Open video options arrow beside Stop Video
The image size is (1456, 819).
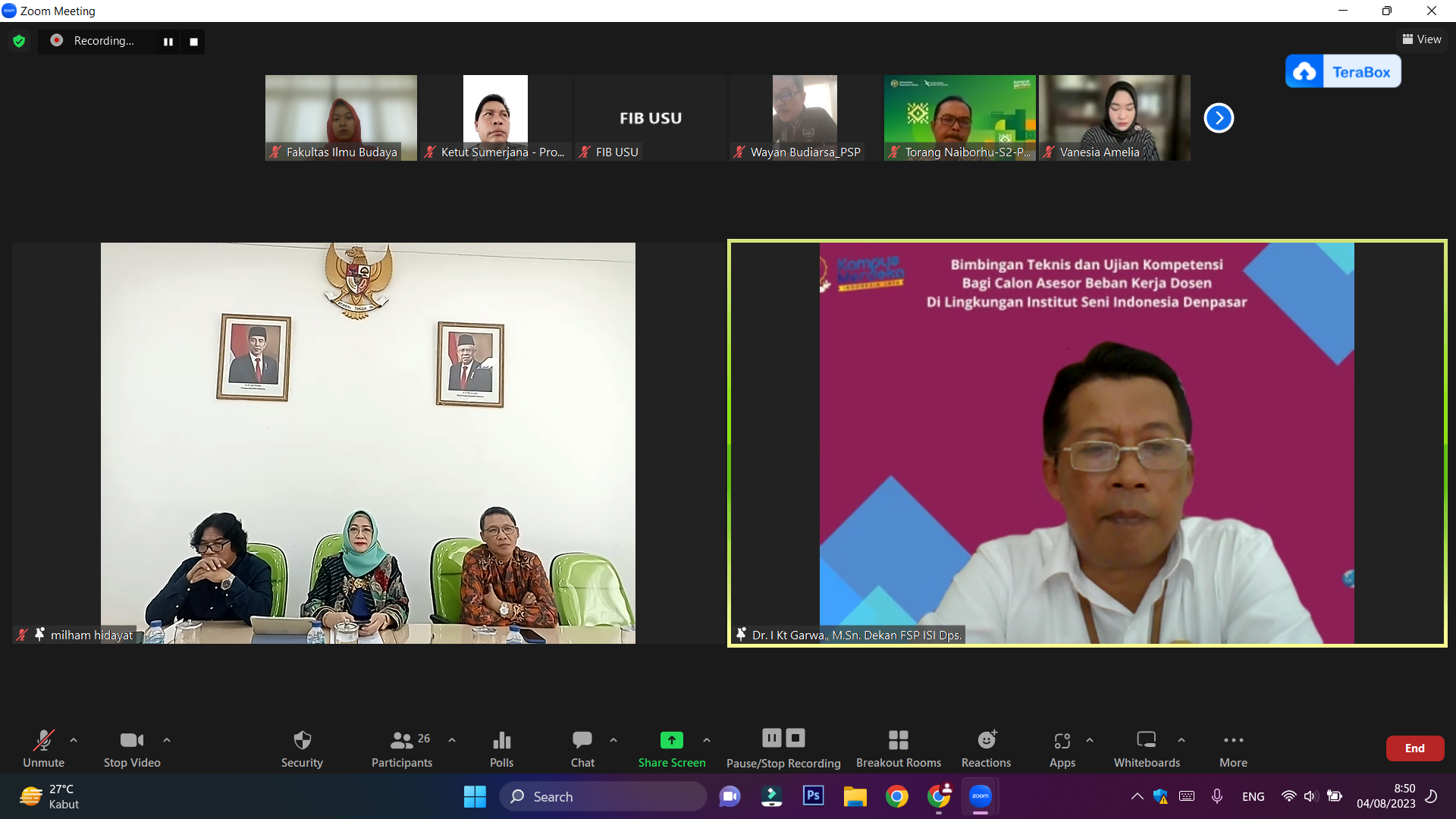[167, 740]
